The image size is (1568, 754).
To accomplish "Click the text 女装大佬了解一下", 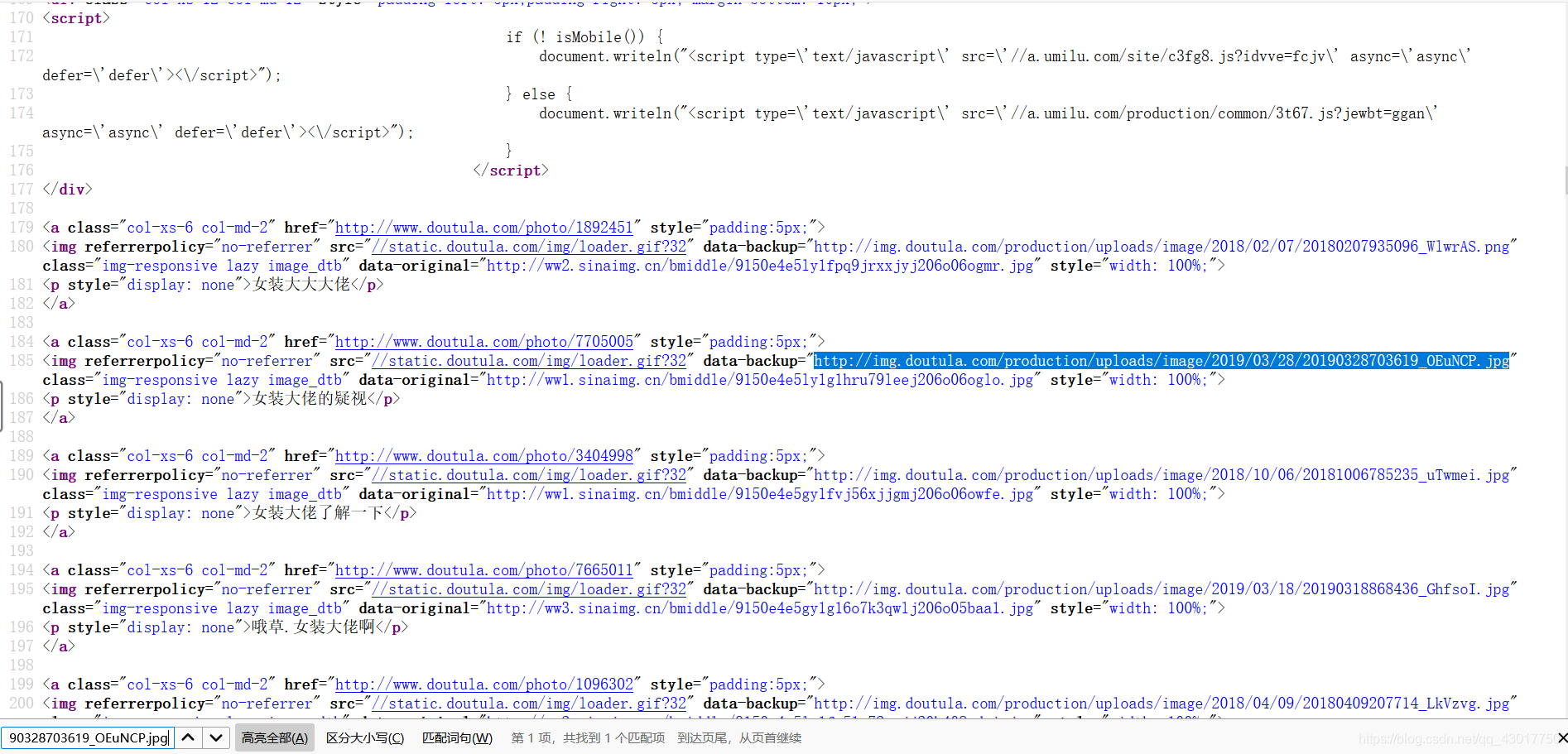I will (318, 513).
